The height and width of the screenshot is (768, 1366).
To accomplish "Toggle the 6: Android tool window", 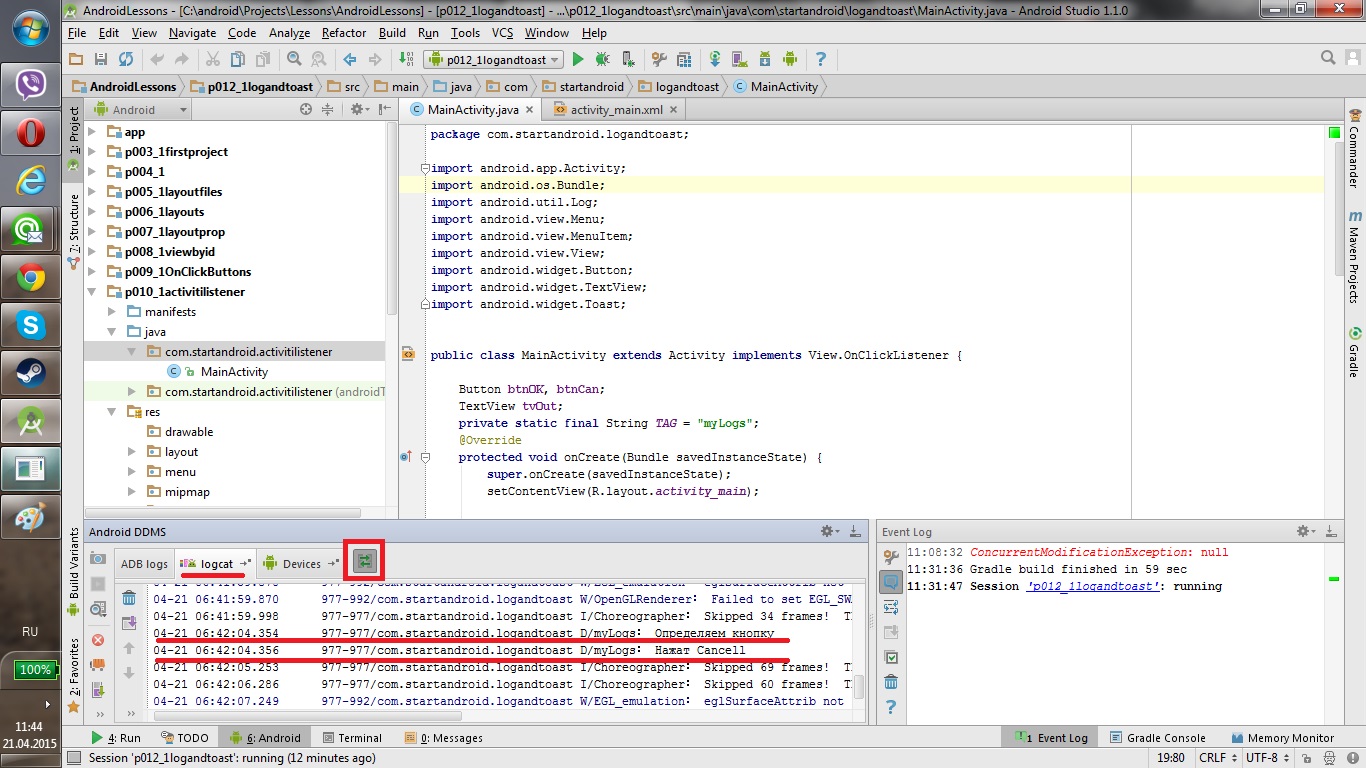I will coord(265,738).
